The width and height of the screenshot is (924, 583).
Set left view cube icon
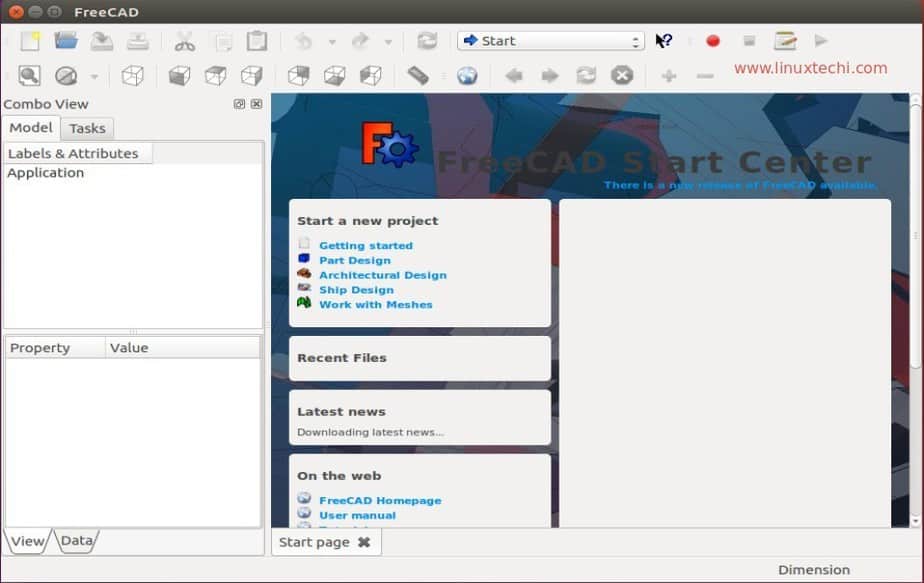(371, 76)
